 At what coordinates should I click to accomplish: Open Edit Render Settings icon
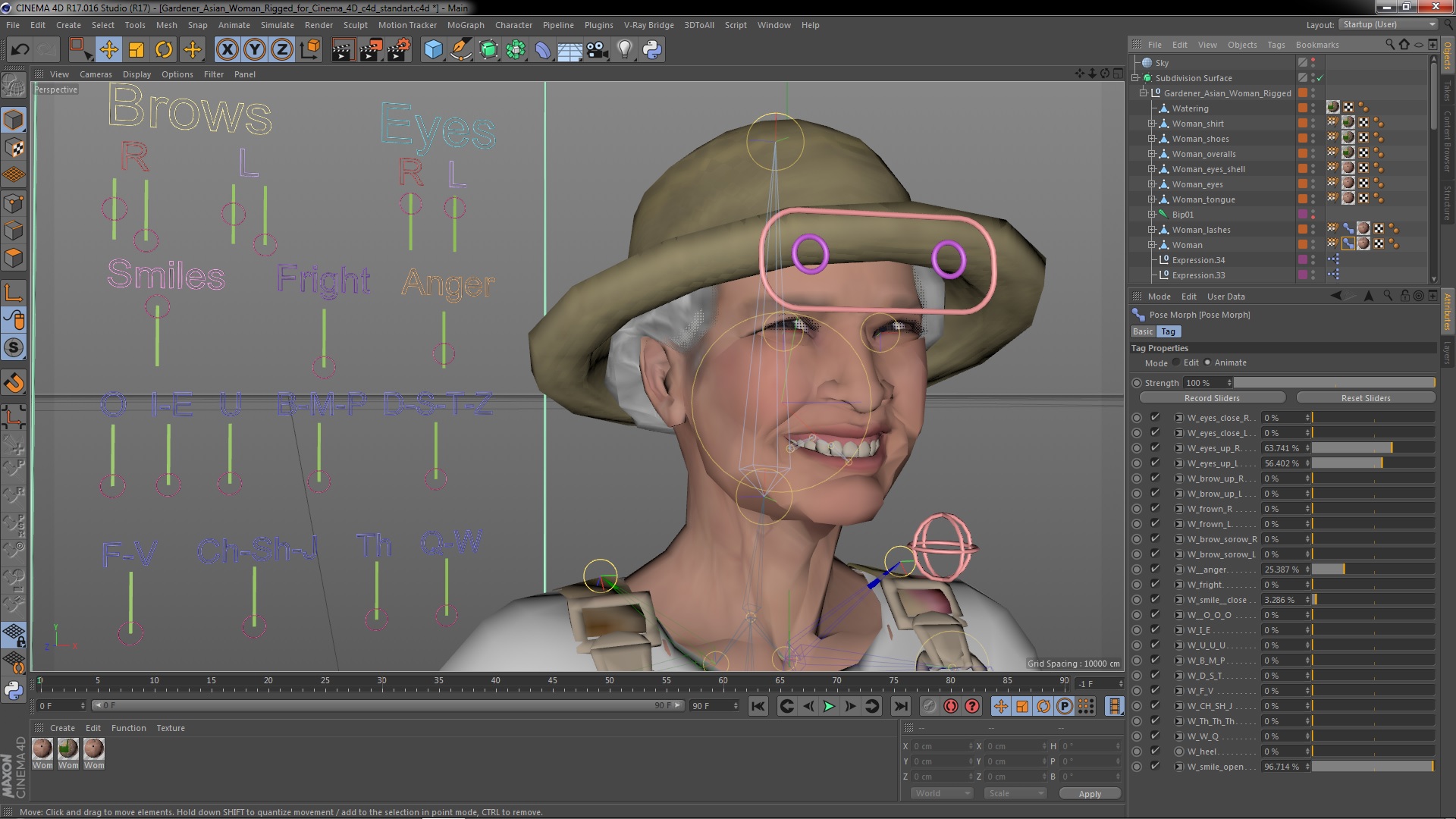[399, 50]
